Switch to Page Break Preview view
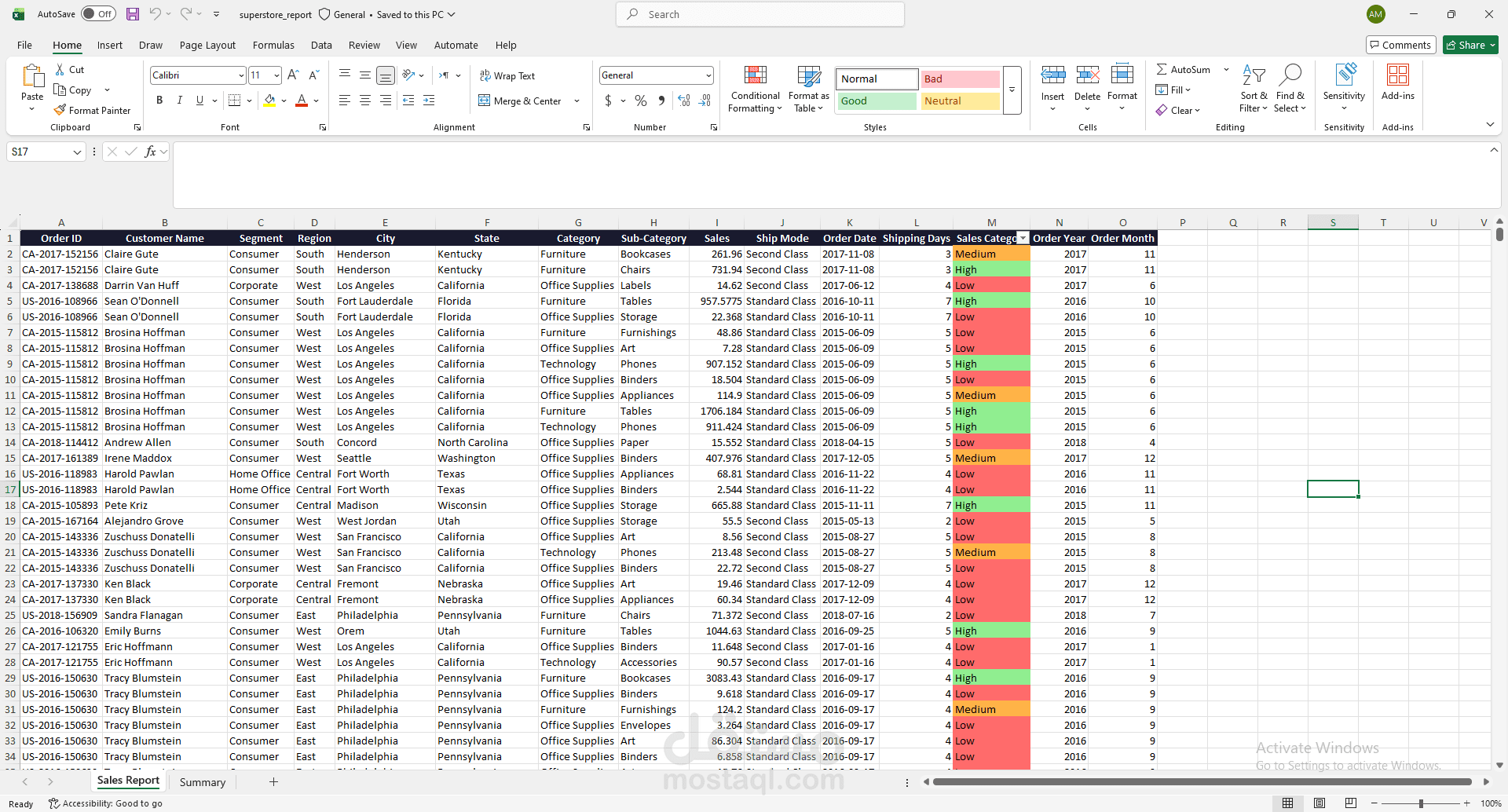The width and height of the screenshot is (1508, 812). click(x=1350, y=803)
